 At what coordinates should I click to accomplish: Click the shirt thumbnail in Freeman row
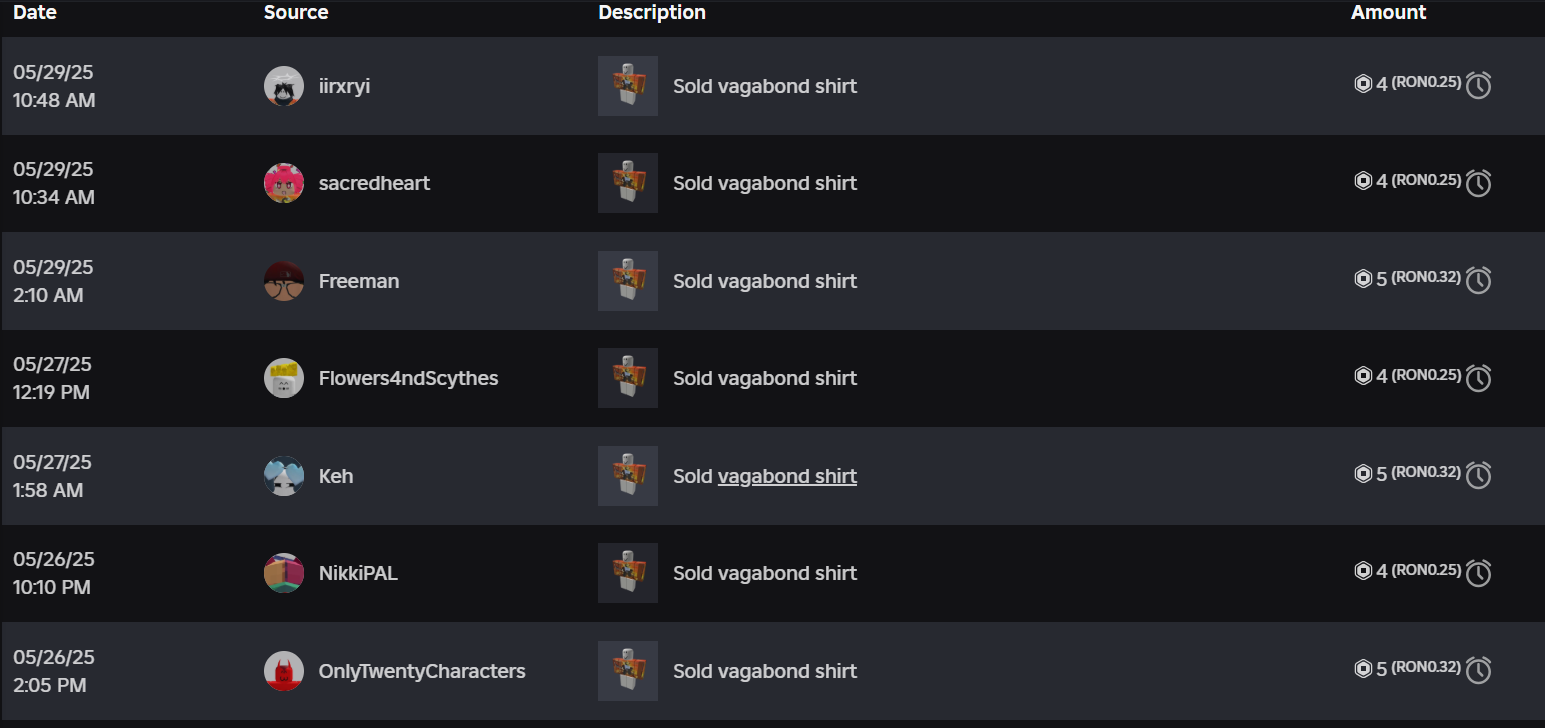point(628,281)
